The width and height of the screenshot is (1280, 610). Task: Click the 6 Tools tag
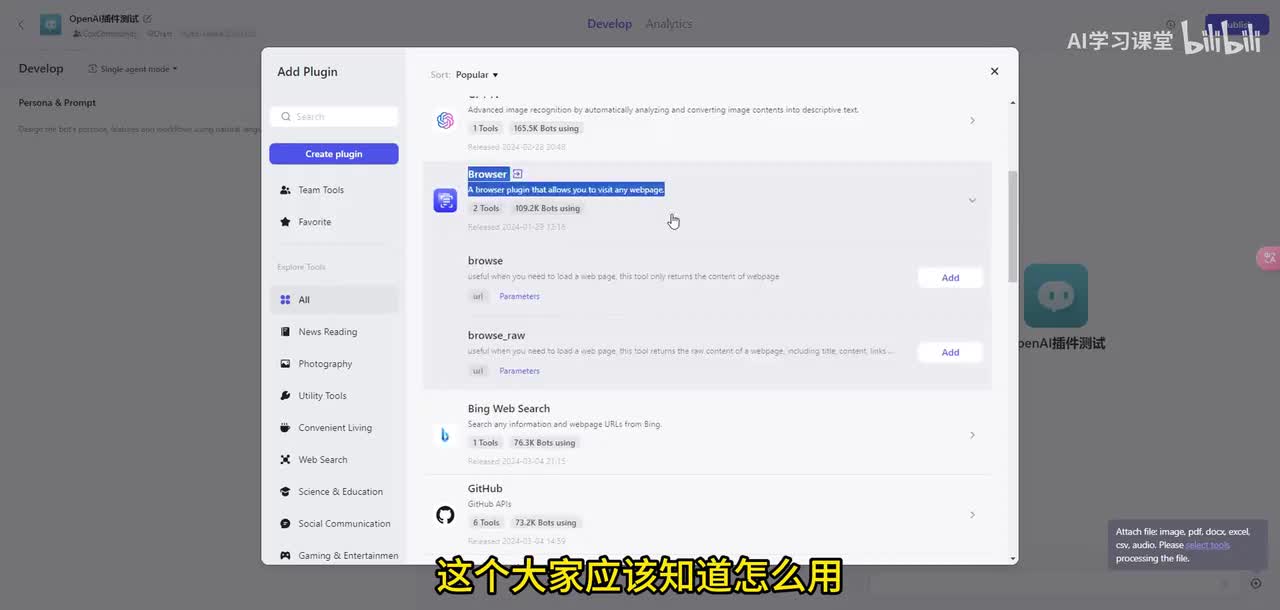486,522
